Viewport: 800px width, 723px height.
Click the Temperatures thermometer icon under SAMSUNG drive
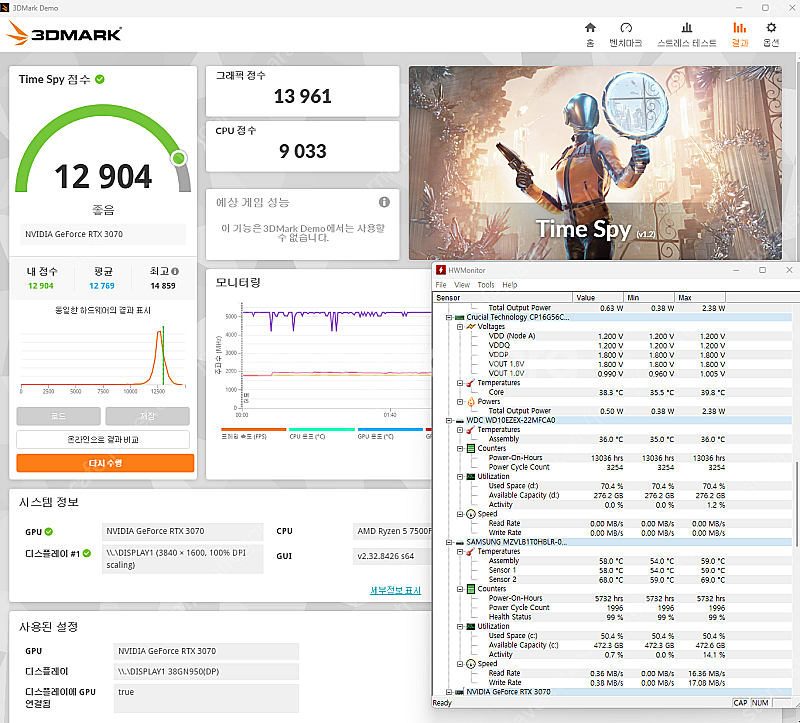471,552
